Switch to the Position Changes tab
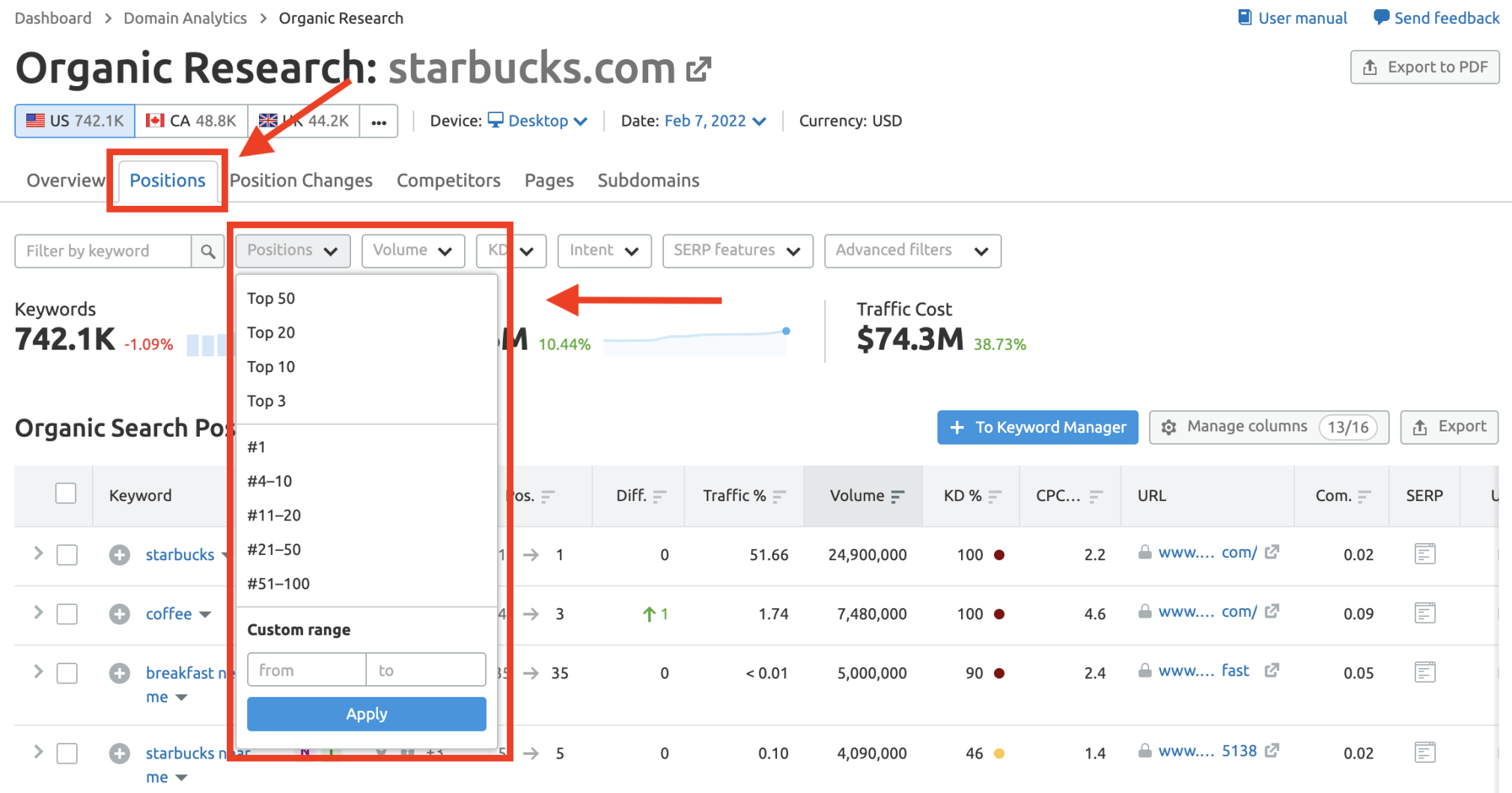1512x793 pixels. [301, 180]
